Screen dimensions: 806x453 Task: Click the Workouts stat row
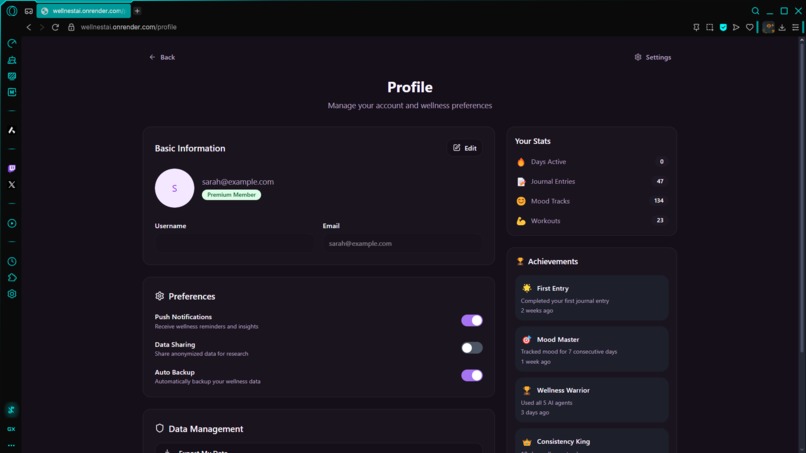(591, 221)
